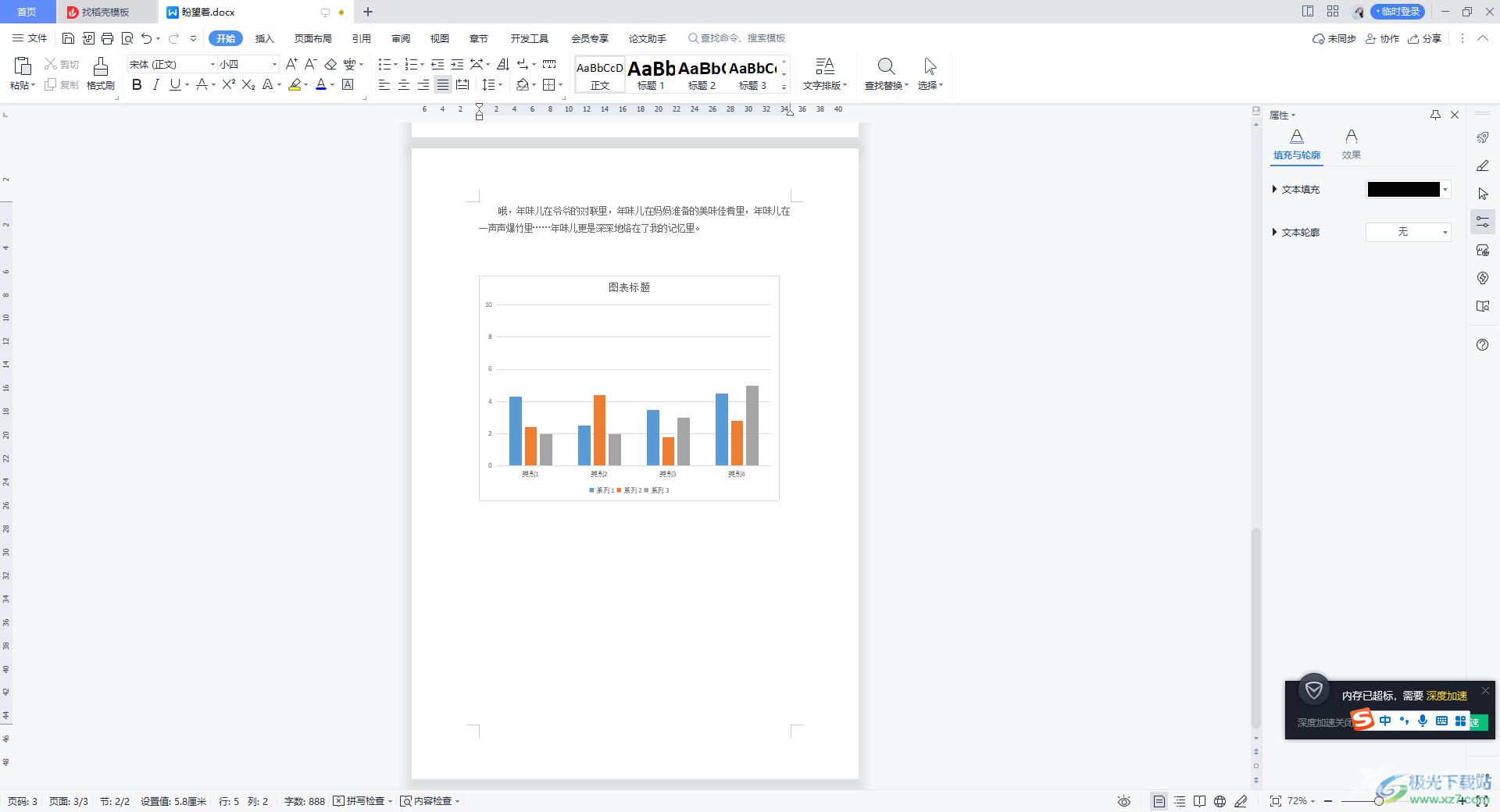Screen dimensions: 1500x812
Task: Click the temporary login (临时登录) button
Action: click(x=1397, y=12)
